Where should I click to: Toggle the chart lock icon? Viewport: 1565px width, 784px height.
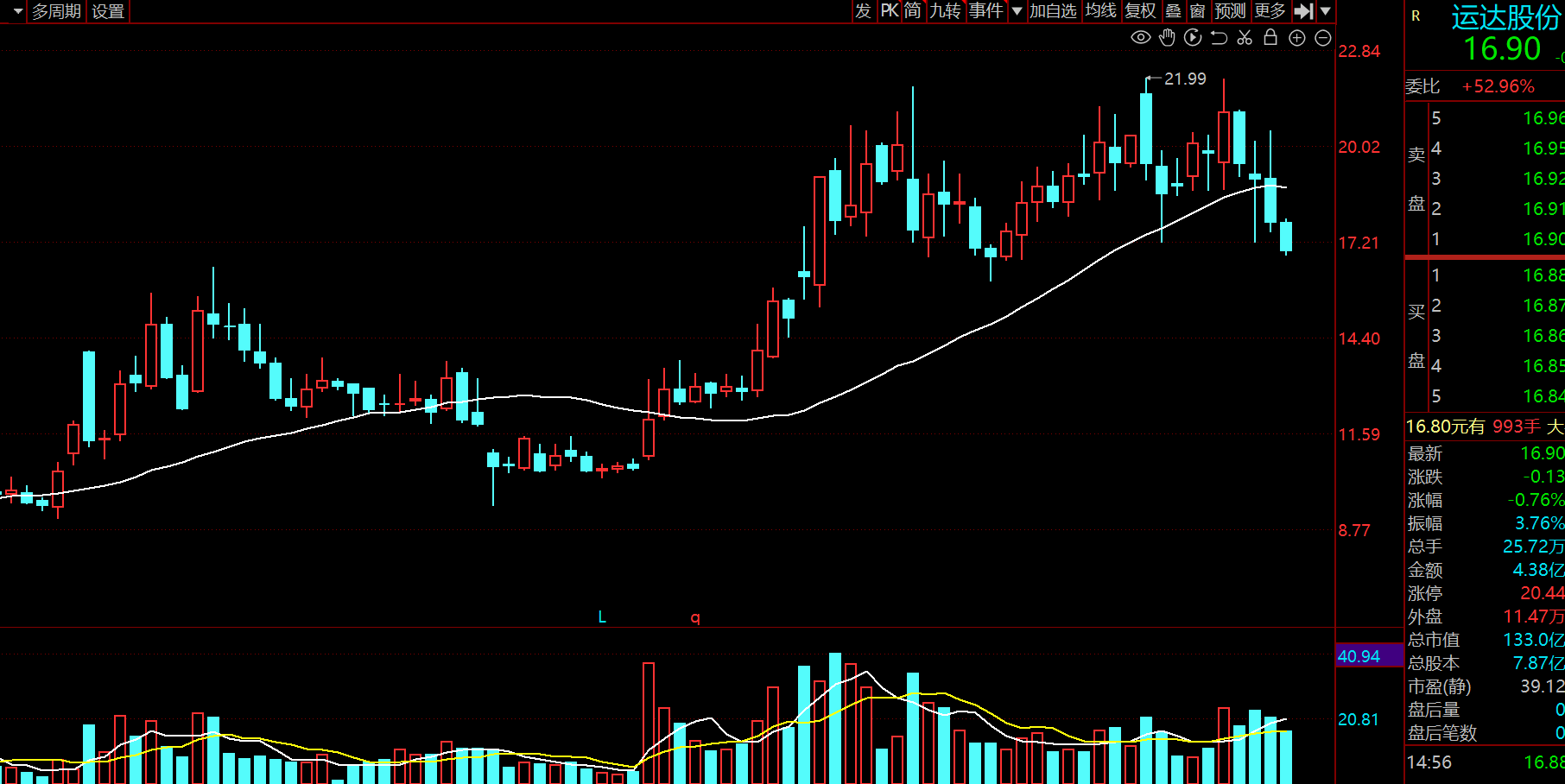pos(1270,37)
